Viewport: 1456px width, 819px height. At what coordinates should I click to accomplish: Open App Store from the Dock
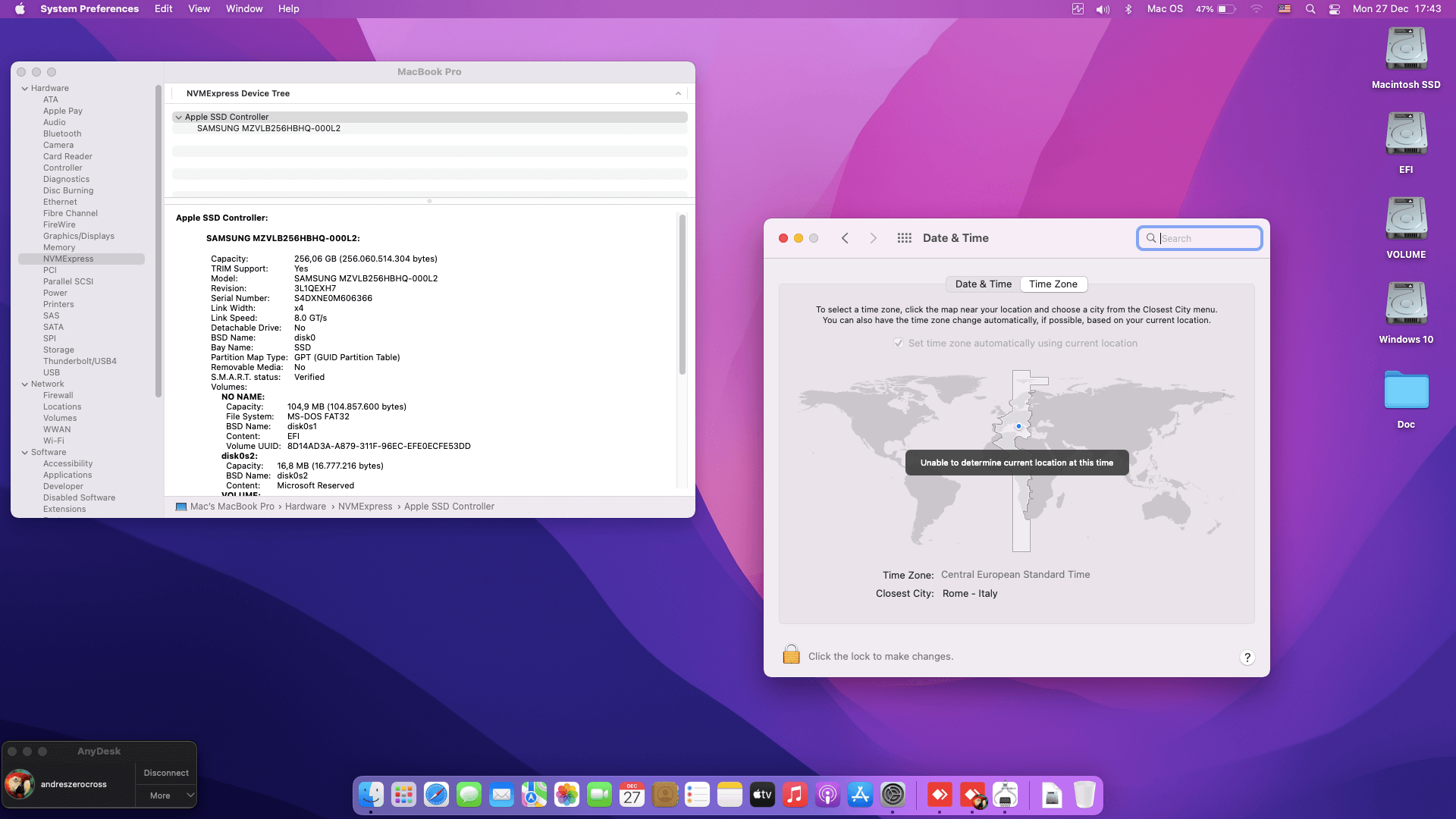point(860,795)
